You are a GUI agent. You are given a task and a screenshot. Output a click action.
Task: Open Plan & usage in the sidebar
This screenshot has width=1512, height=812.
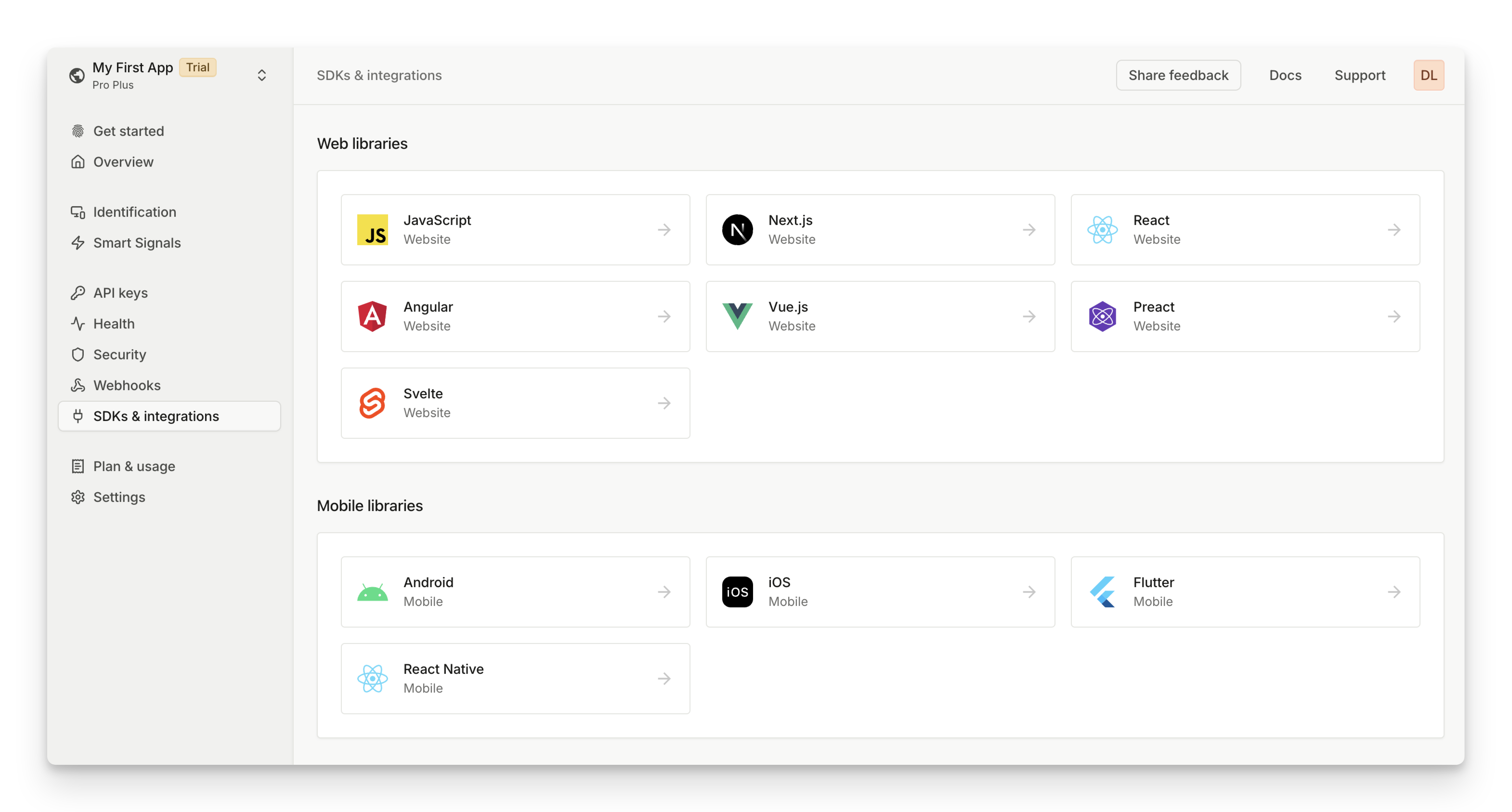click(x=134, y=466)
